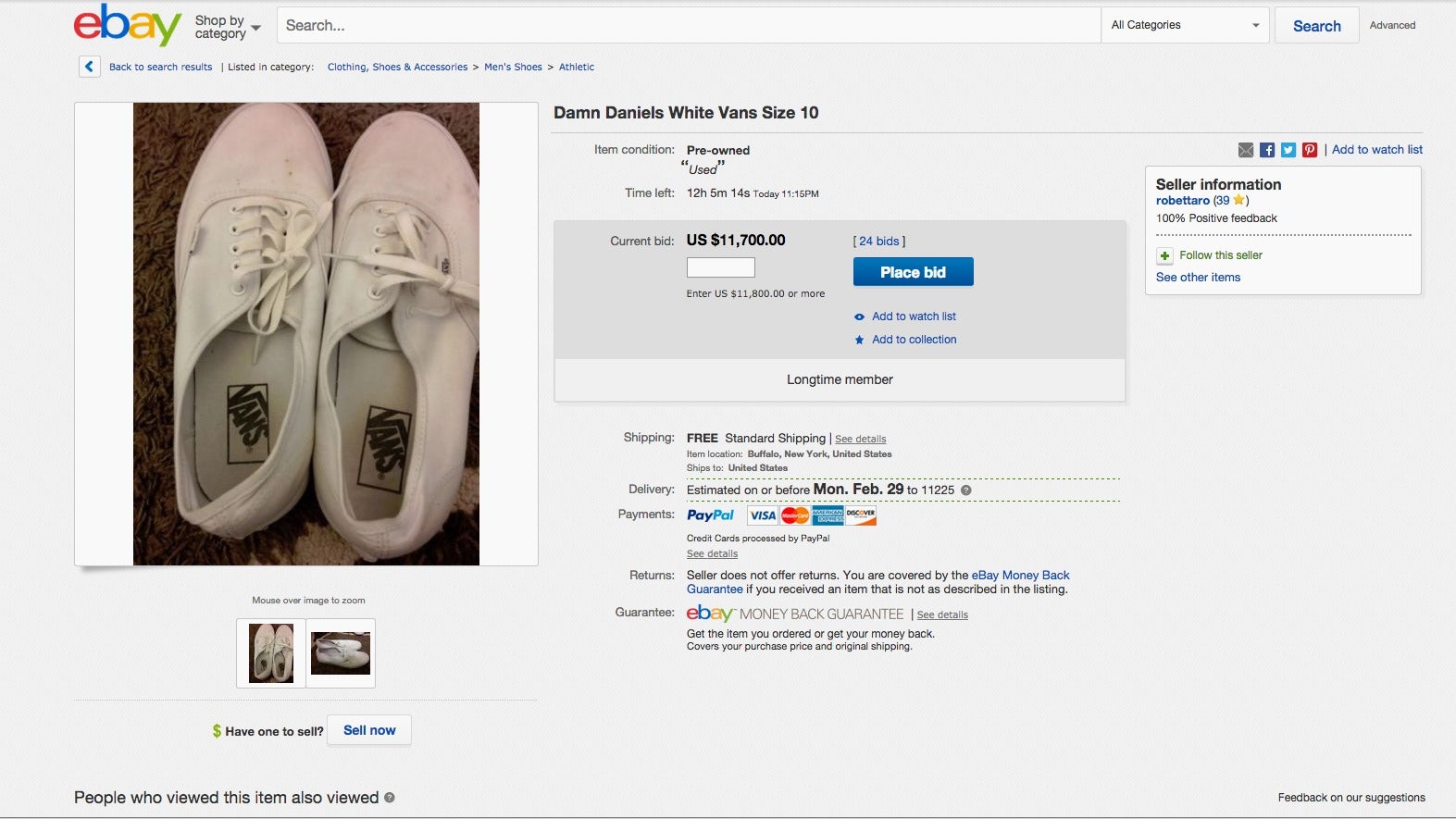Click the bid amount input field

point(720,267)
